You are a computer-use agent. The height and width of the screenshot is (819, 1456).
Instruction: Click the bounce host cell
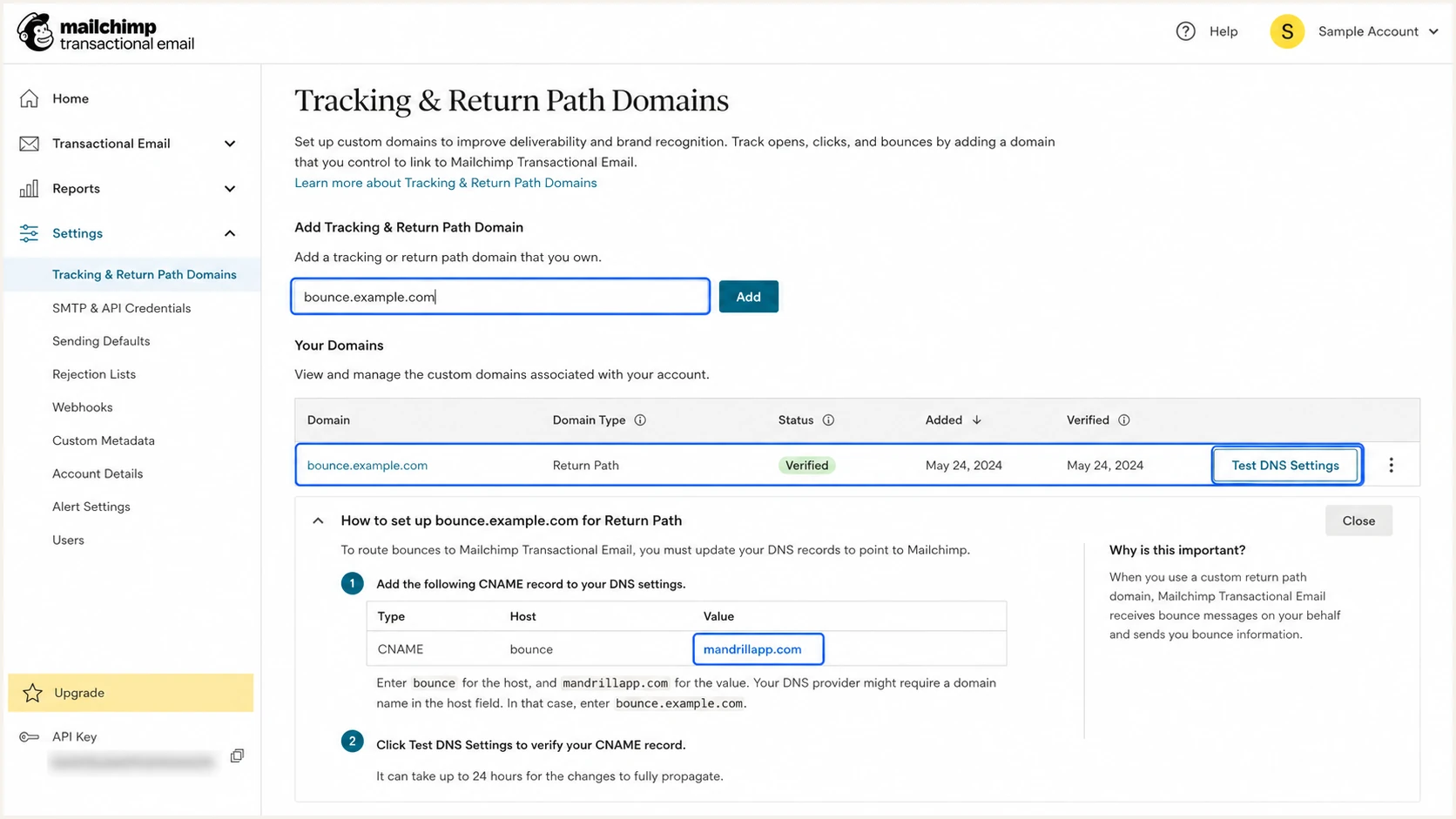[531, 649]
